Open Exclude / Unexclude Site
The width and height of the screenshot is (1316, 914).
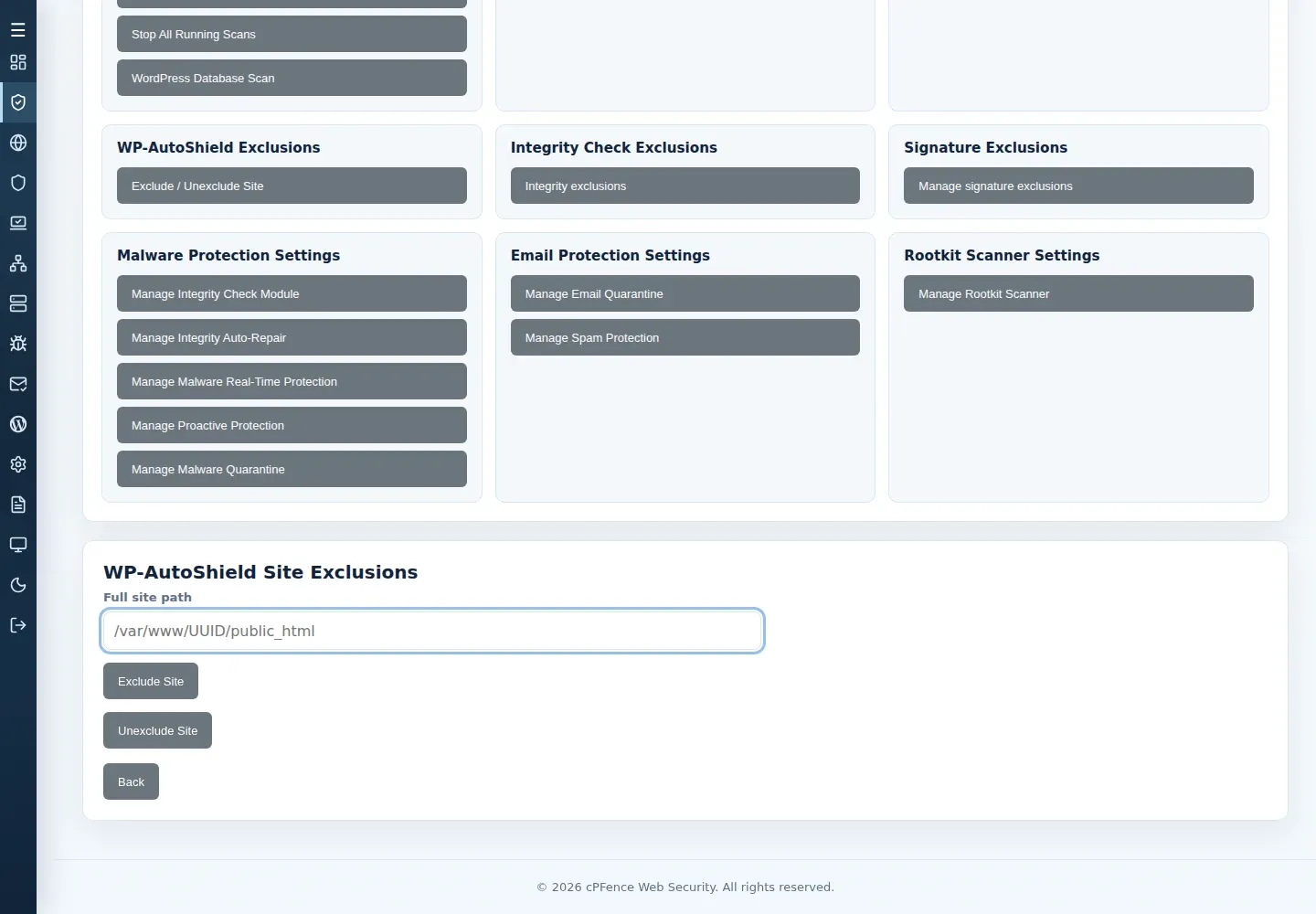[292, 186]
